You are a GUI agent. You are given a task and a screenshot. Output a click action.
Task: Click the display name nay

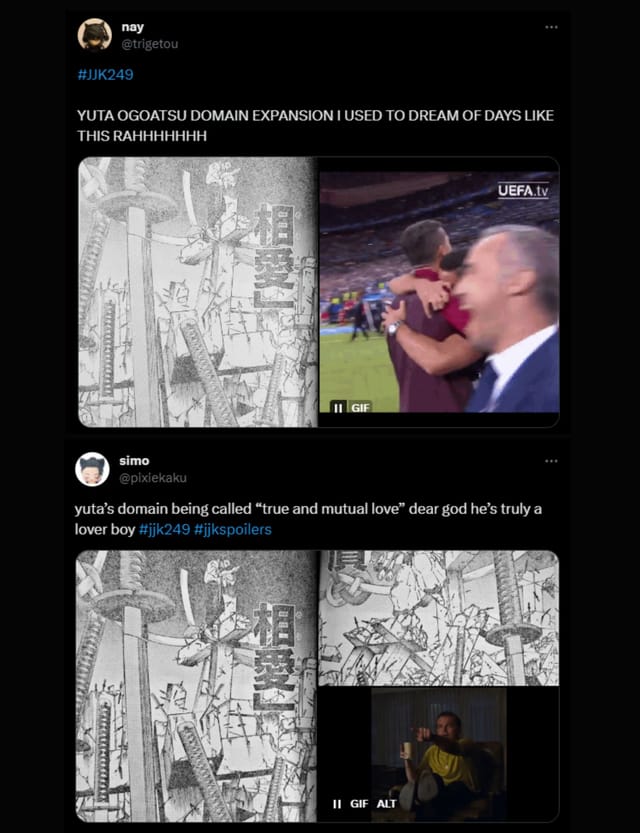click(x=132, y=27)
